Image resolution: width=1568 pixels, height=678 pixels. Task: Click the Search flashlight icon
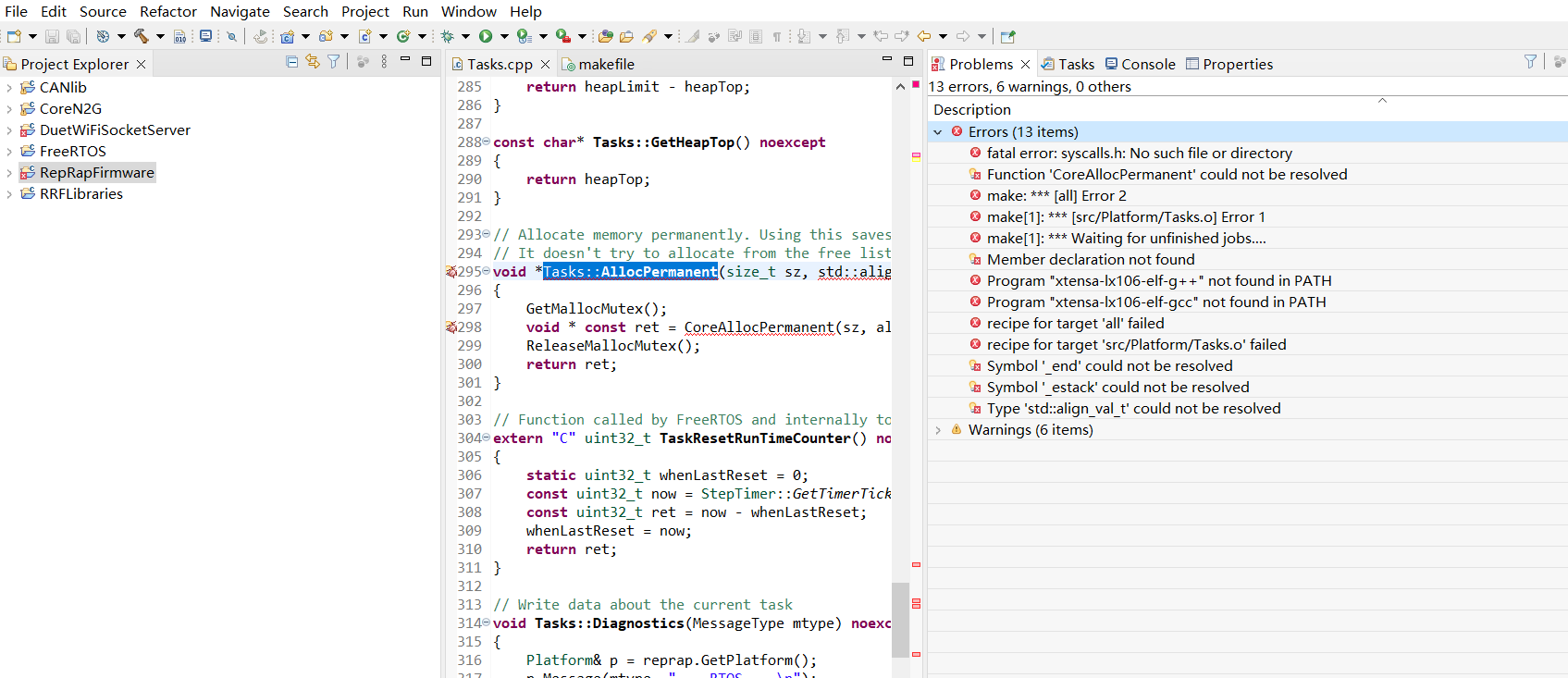[x=650, y=36]
